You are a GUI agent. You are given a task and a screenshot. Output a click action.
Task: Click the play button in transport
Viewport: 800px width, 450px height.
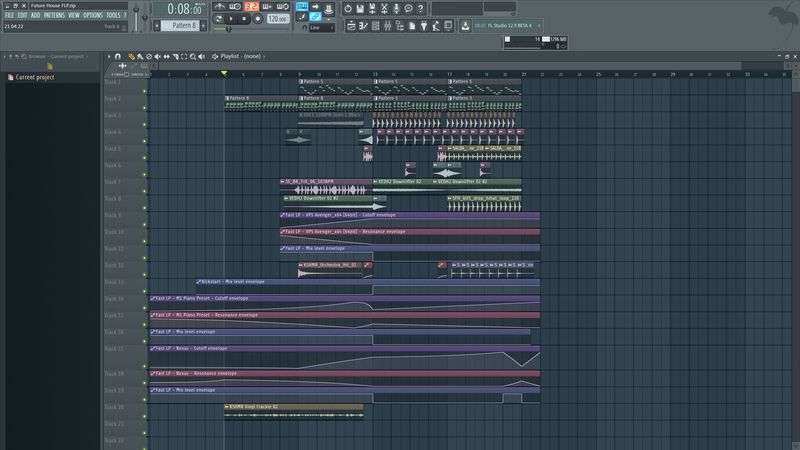click(x=231, y=19)
